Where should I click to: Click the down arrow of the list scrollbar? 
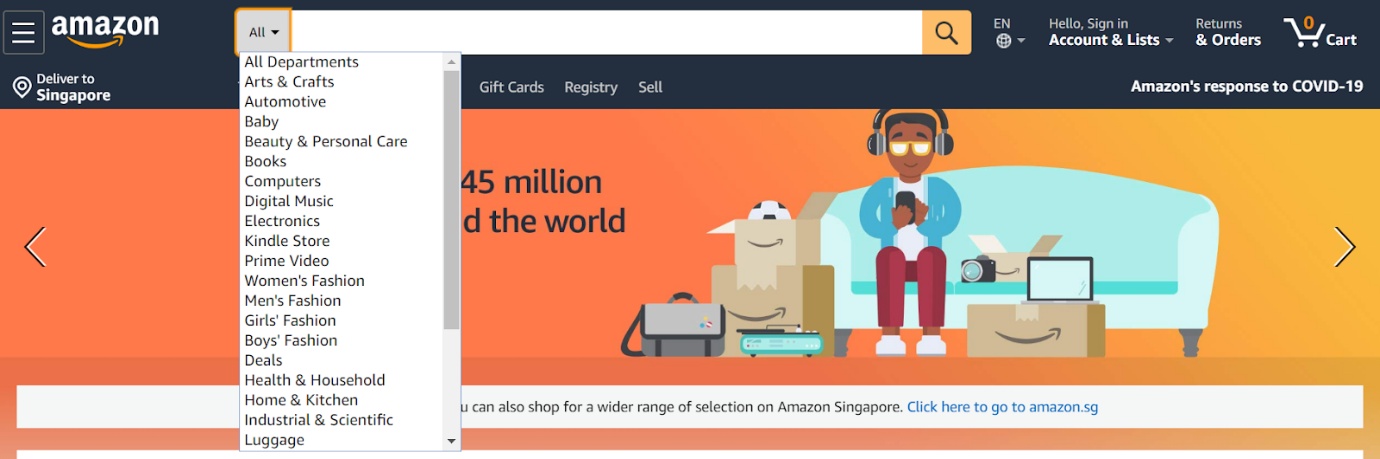(452, 441)
